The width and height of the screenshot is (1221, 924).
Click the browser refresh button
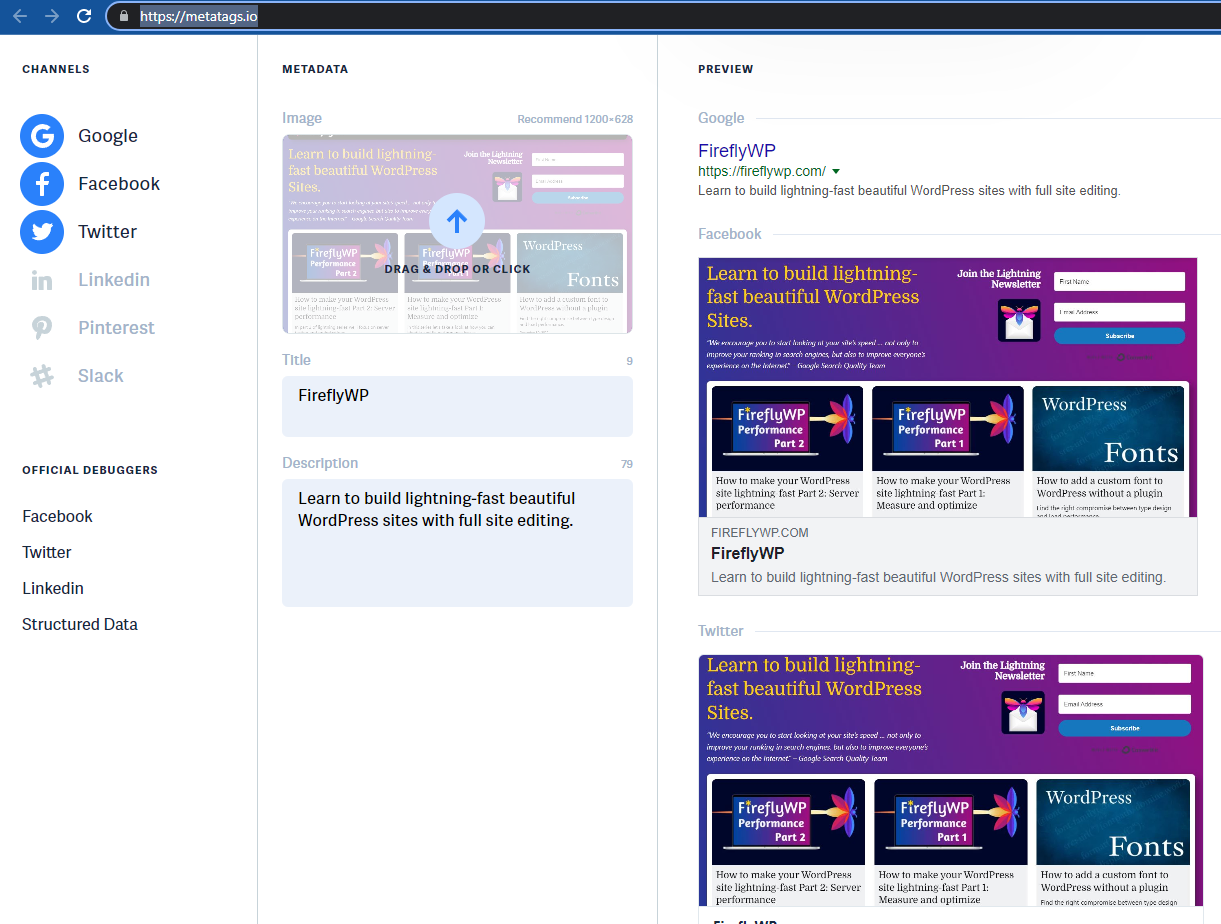[x=84, y=16]
